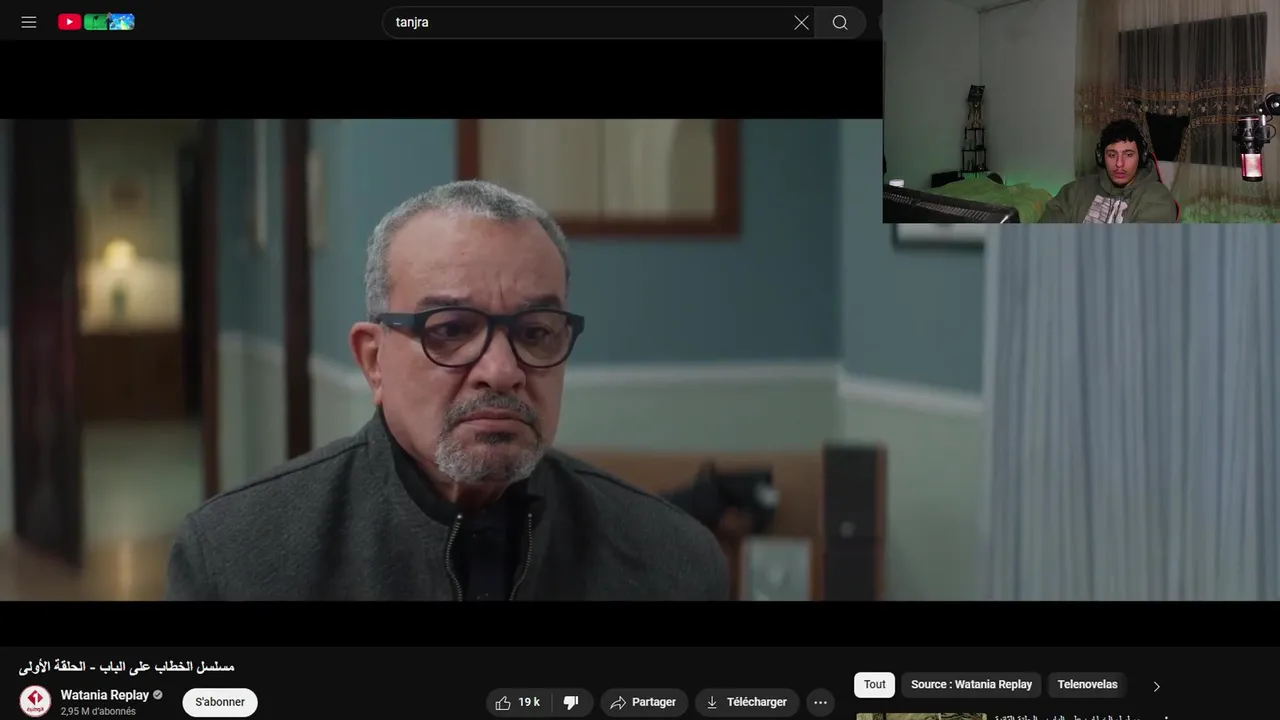
Task: Open more actions three-dot menu
Action: [x=820, y=702]
